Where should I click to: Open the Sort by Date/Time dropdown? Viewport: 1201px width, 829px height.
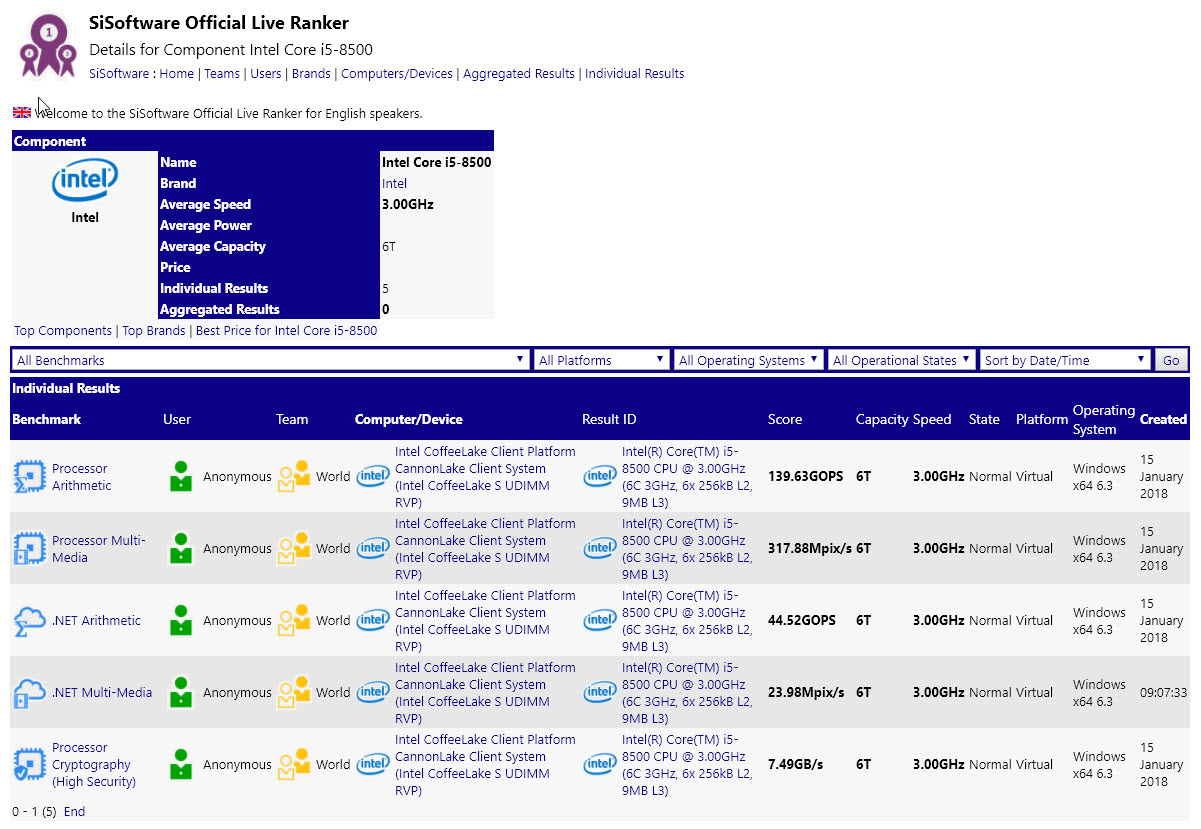tap(1066, 360)
